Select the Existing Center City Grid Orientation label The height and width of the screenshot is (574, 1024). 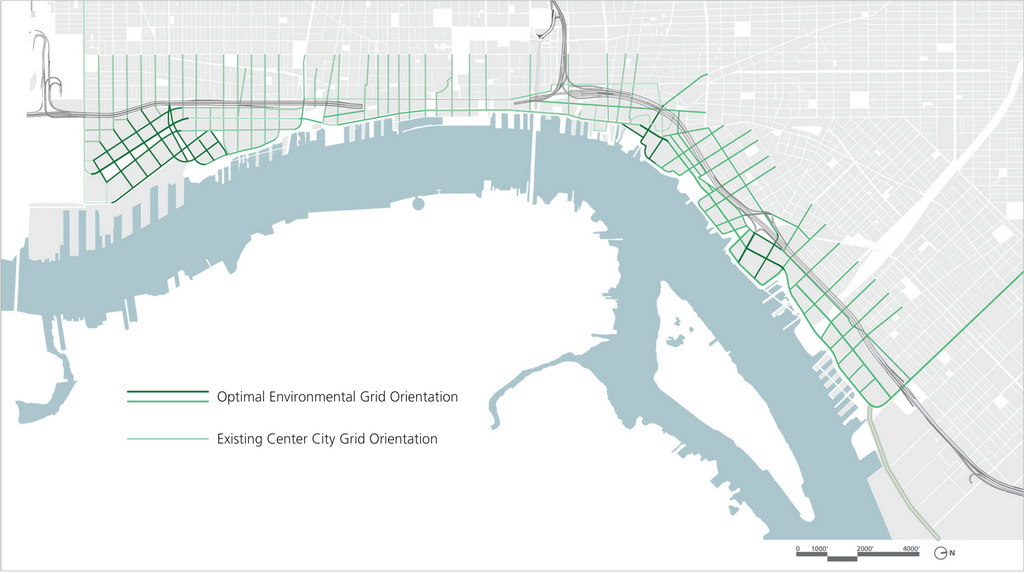pos(327,439)
